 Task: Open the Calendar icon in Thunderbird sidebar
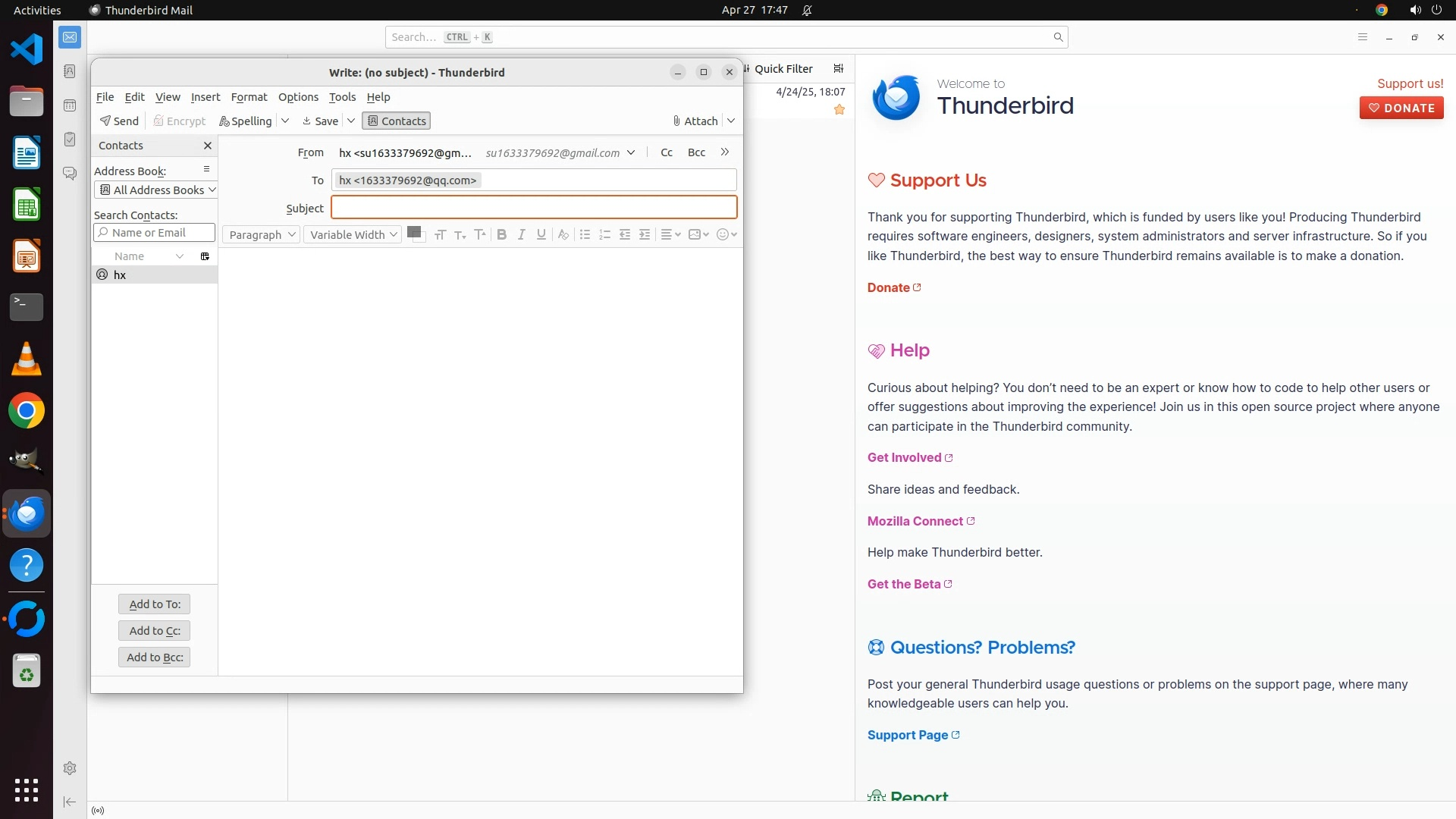pos(70,105)
